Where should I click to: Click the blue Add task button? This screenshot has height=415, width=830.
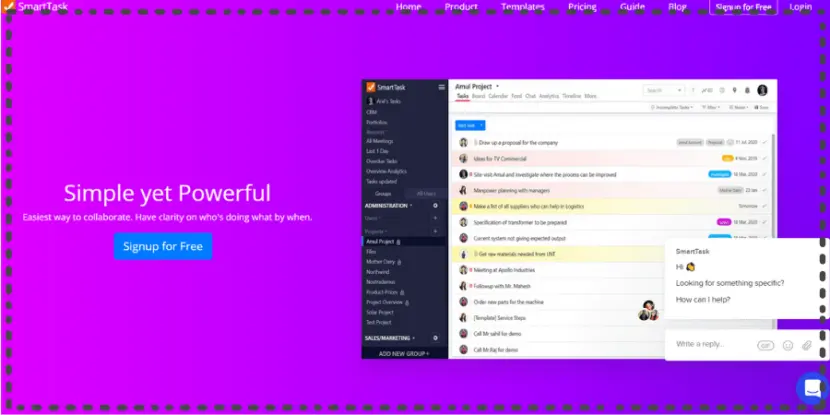(470, 125)
